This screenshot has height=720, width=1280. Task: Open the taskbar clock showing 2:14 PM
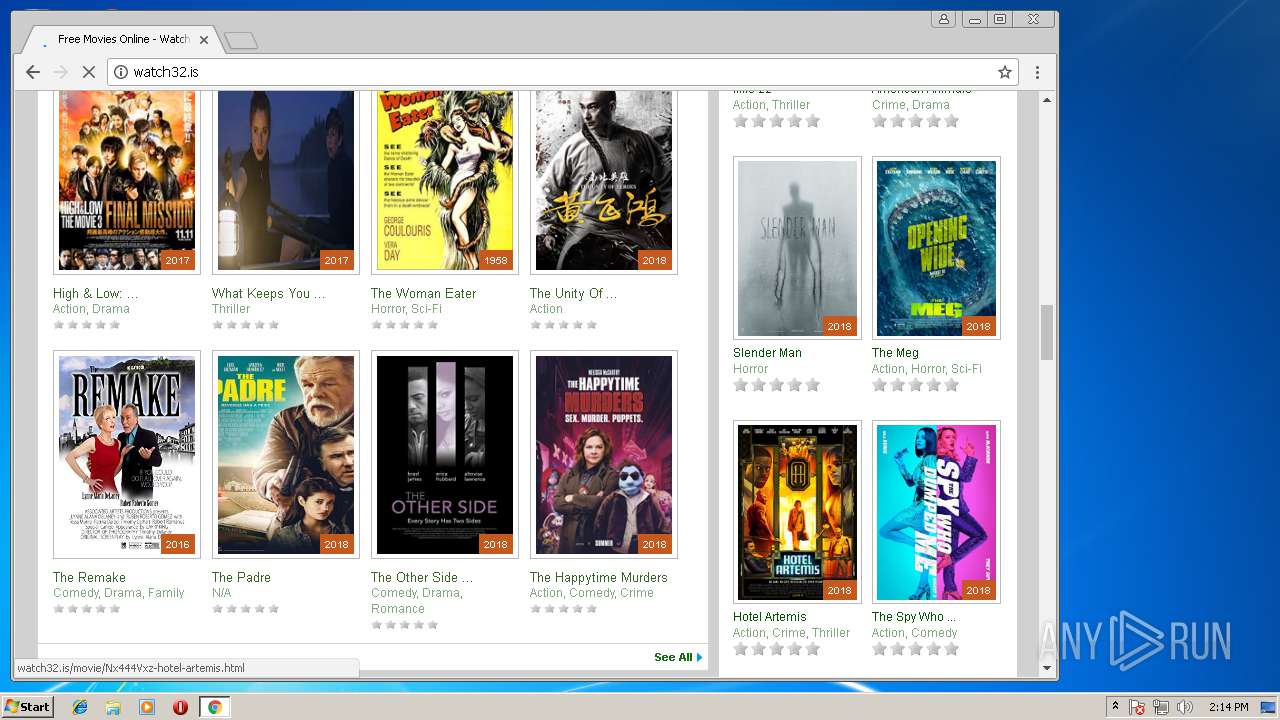(1228, 707)
